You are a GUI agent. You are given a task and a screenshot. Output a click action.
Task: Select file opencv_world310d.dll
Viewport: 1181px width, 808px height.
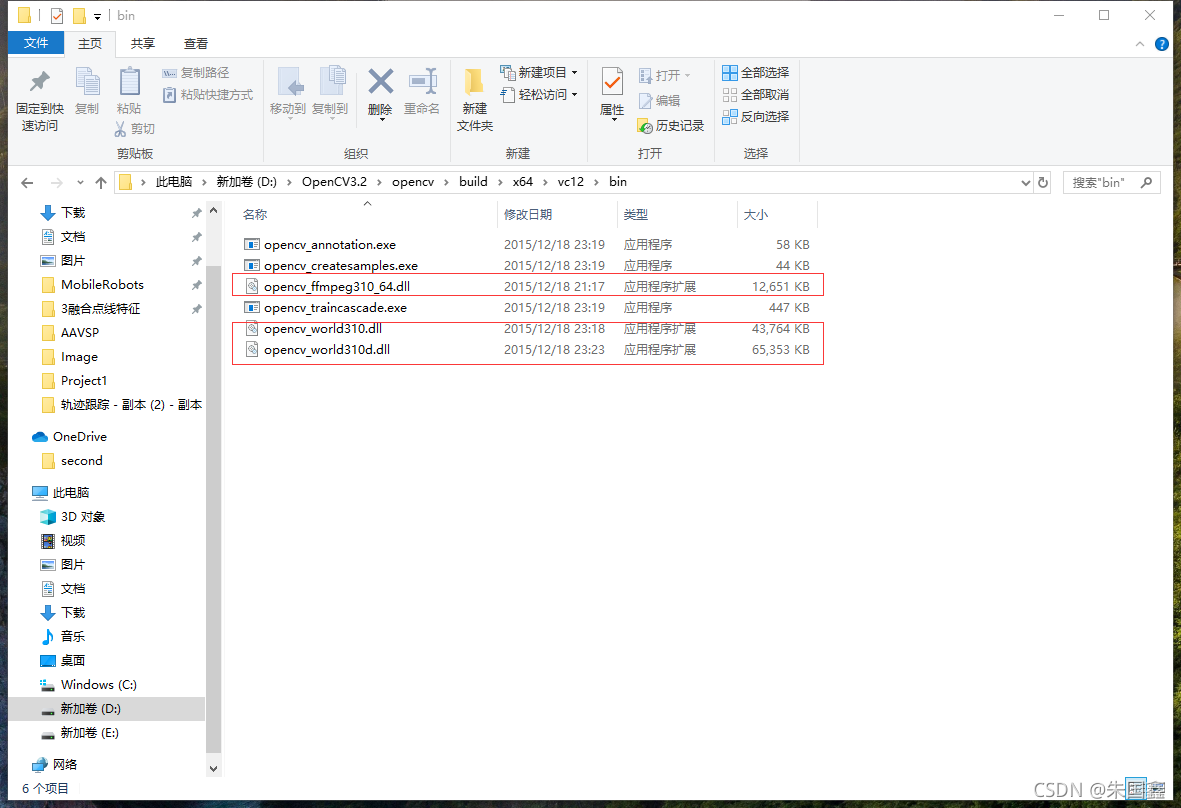pos(327,350)
